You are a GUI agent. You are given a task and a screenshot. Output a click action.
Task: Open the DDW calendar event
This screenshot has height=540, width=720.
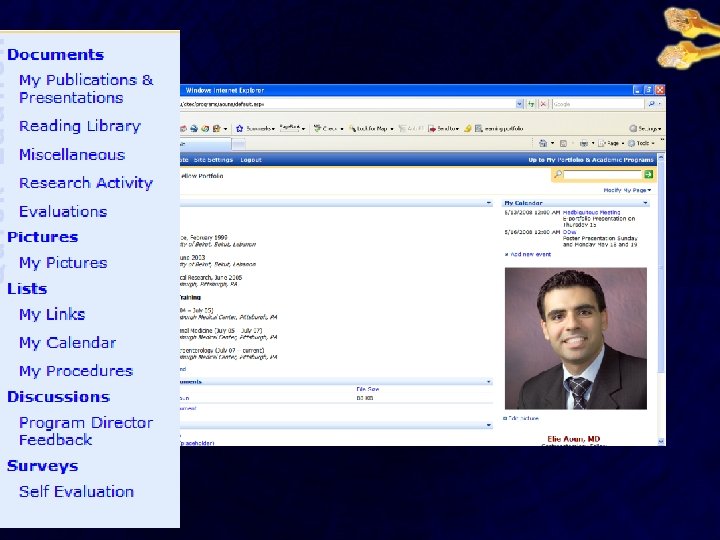point(569,232)
